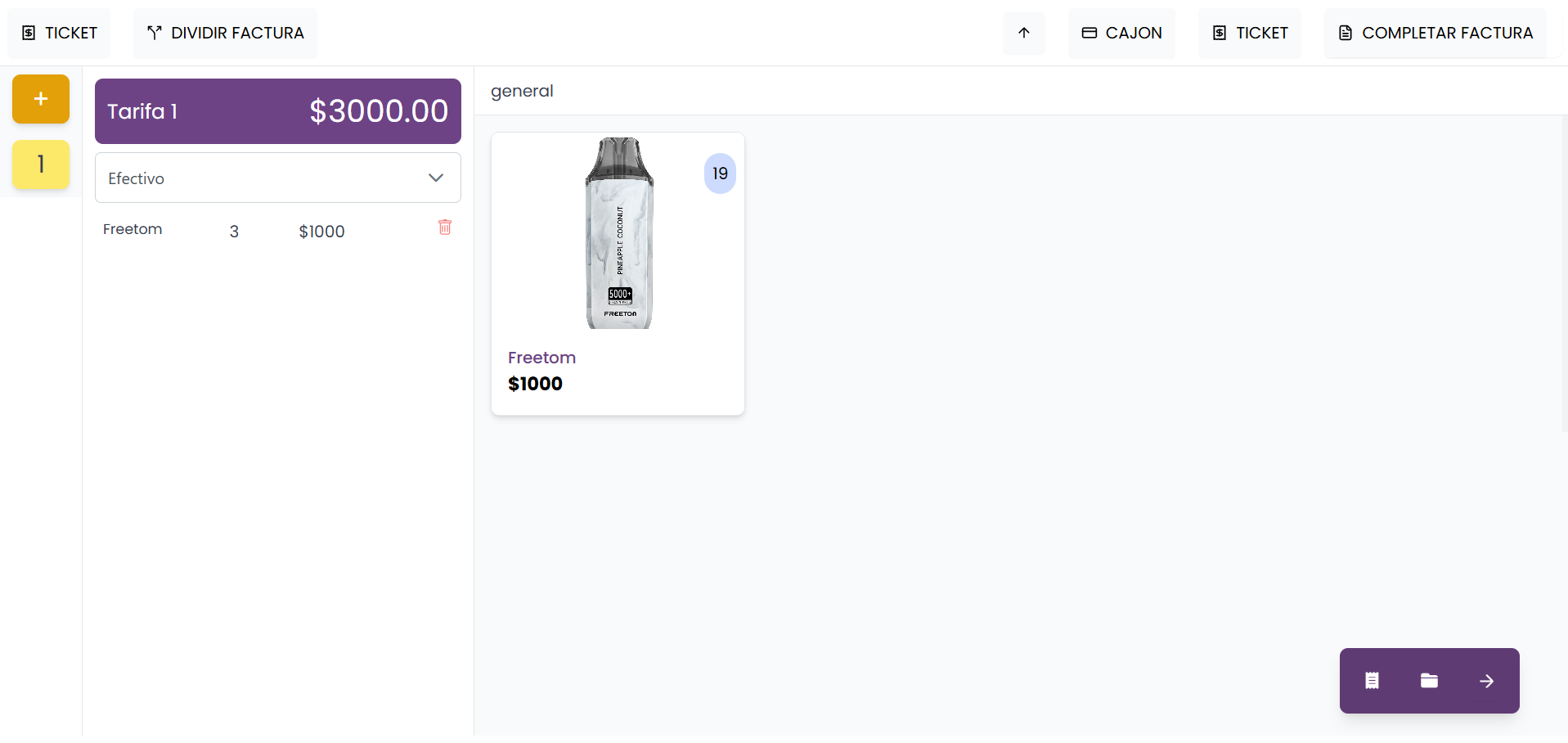Click the $1000 price in cart row
The width and height of the screenshot is (1568, 743).
(321, 232)
